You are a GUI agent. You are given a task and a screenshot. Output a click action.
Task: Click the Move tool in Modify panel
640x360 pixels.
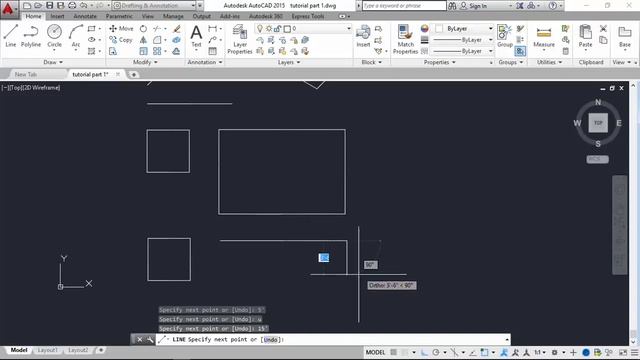(x=121, y=29)
